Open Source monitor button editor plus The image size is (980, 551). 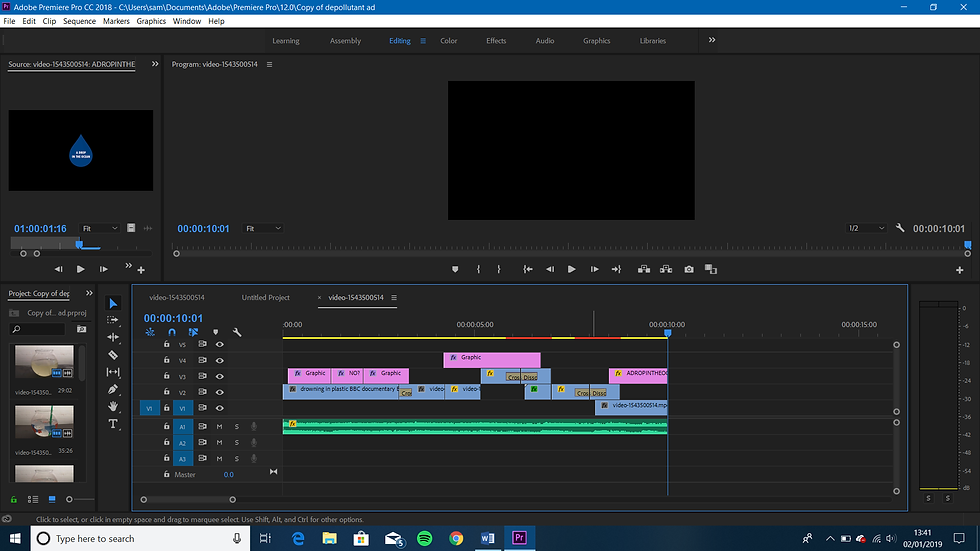(141, 270)
